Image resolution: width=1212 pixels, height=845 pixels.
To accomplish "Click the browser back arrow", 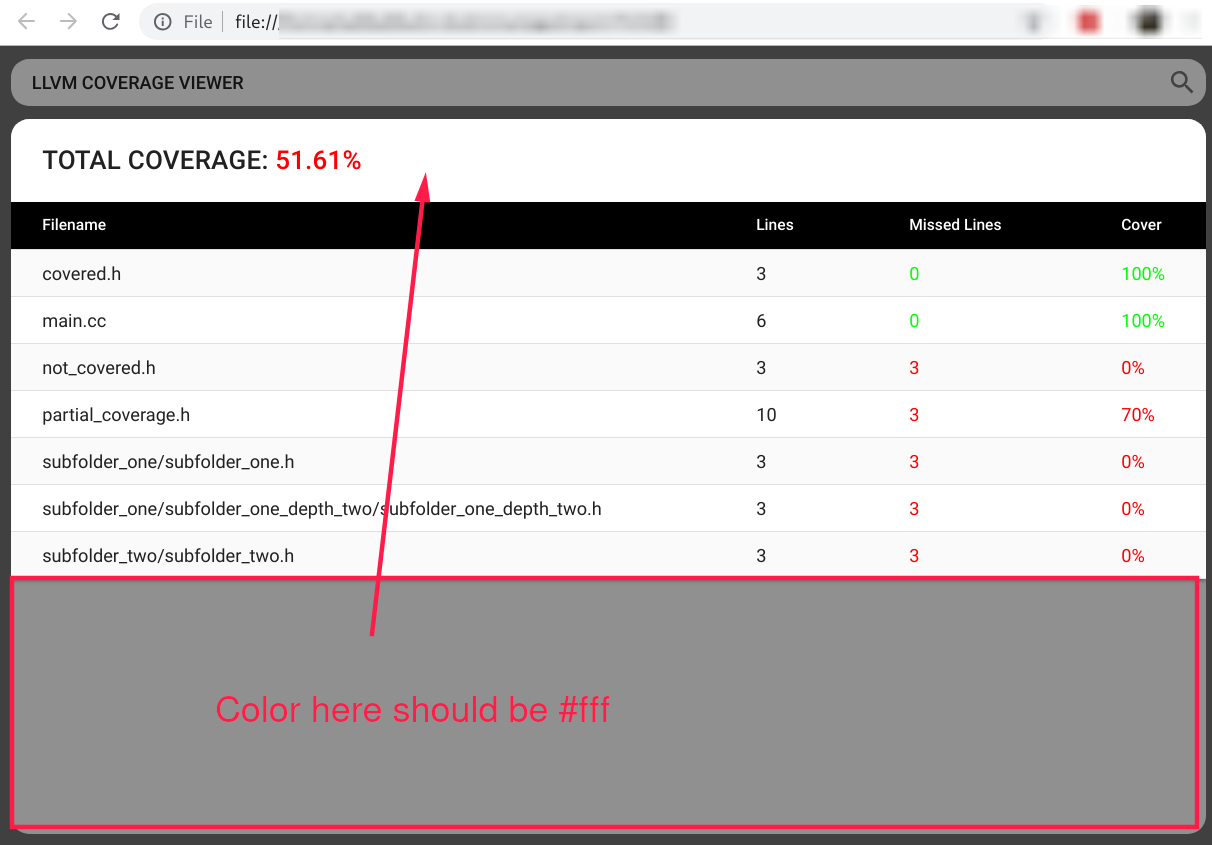I will point(27,21).
